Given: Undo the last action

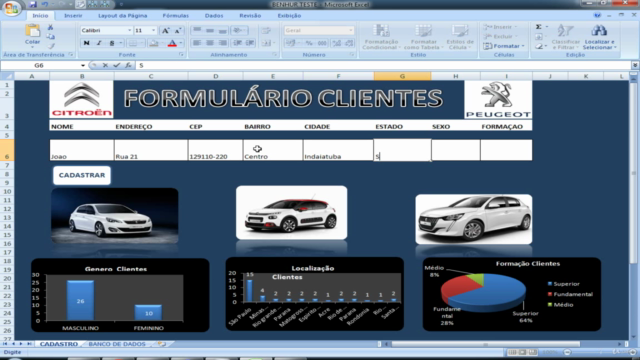Looking at the screenshot, I should coord(44,4).
